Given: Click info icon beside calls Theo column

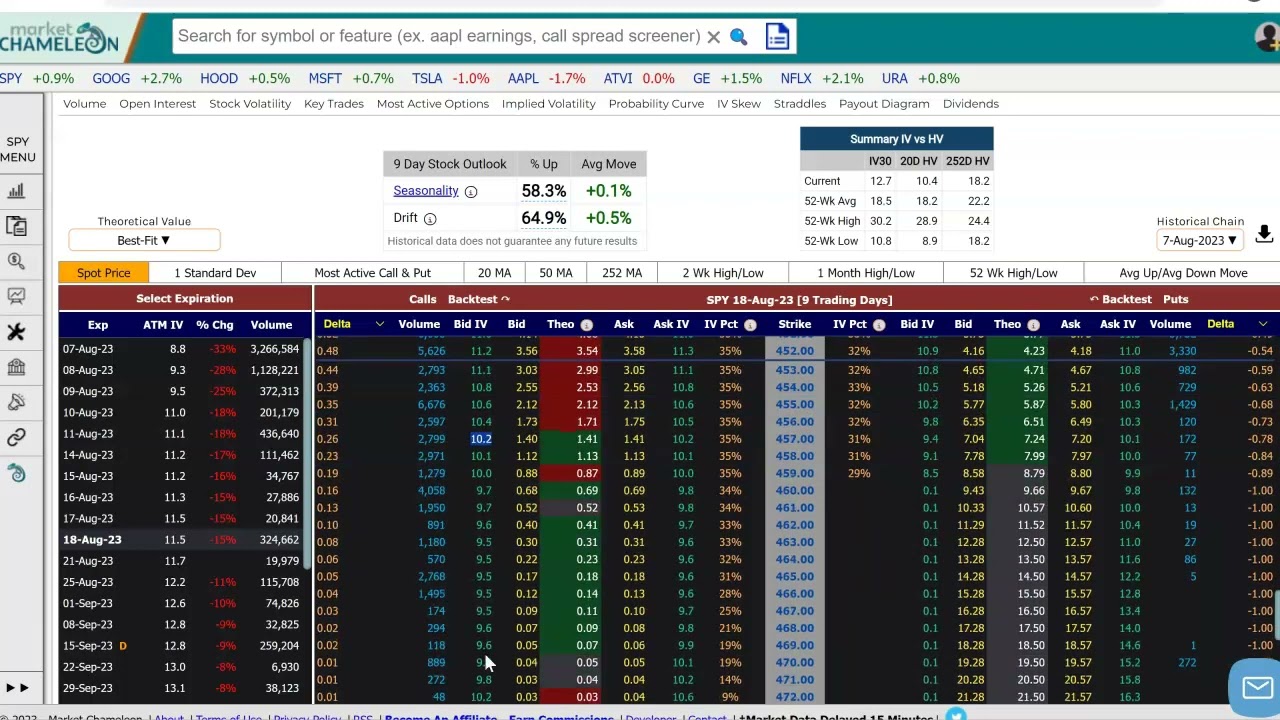Looking at the screenshot, I should pyautogui.click(x=587, y=325).
